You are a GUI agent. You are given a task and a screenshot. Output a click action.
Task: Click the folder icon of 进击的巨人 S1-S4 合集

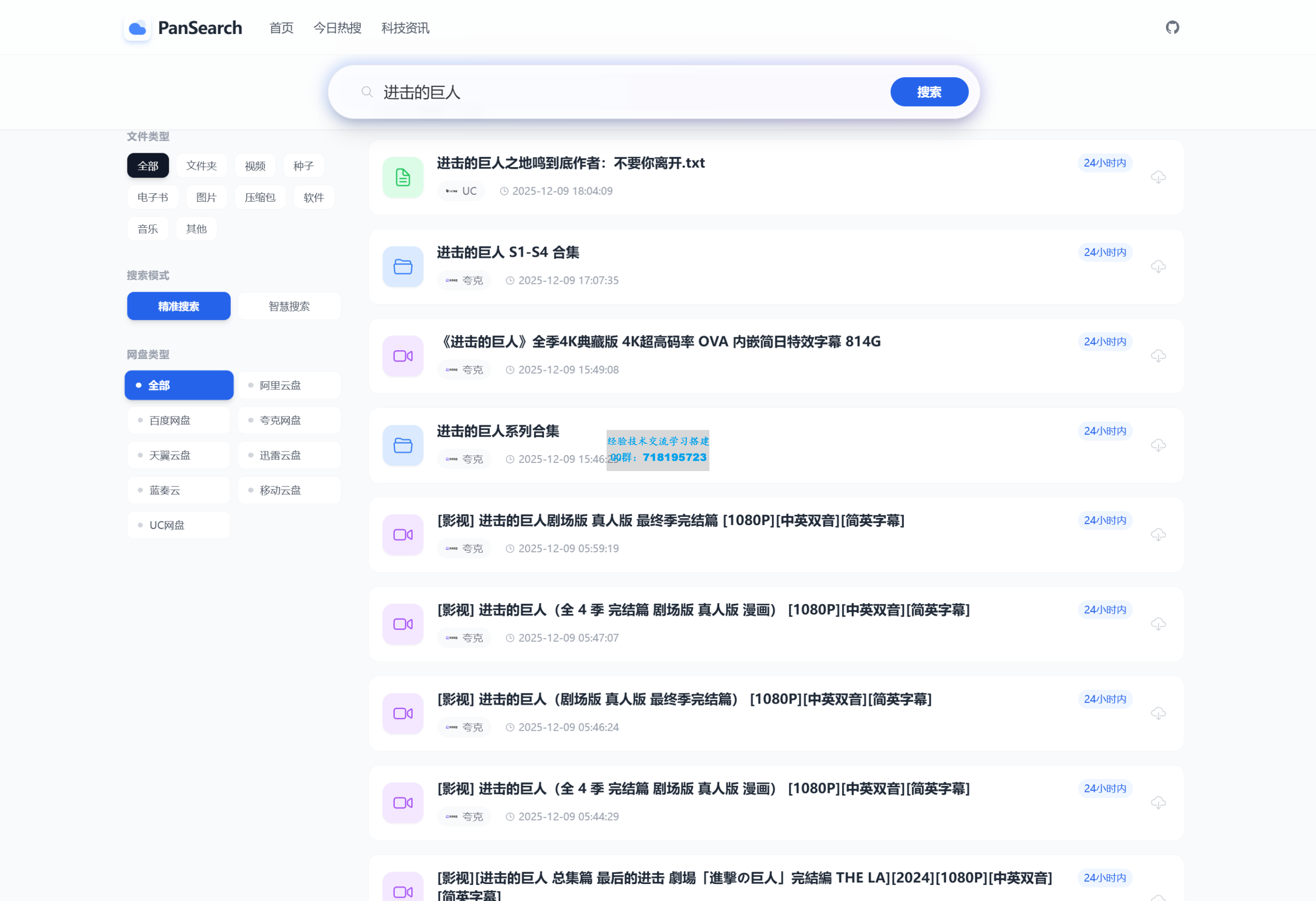pyautogui.click(x=402, y=266)
